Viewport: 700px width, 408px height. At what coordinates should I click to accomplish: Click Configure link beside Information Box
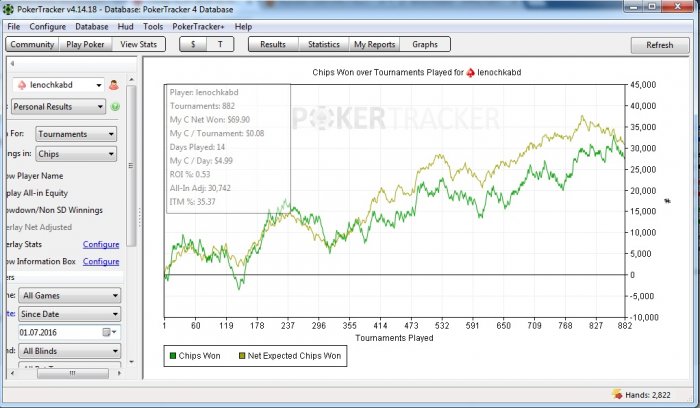[101, 261]
